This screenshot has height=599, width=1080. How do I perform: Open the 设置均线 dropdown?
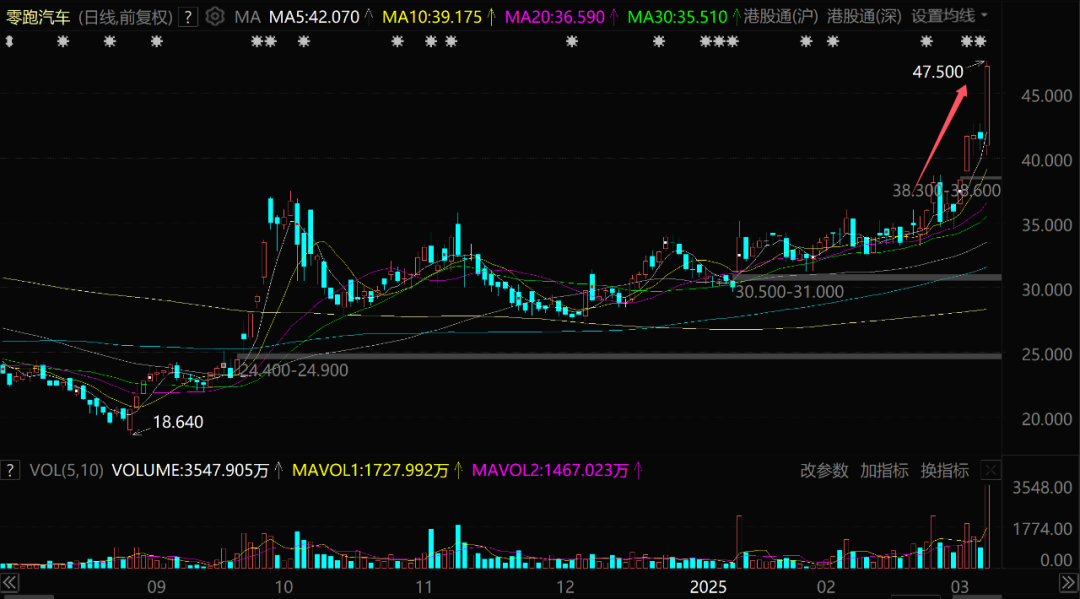(949, 16)
